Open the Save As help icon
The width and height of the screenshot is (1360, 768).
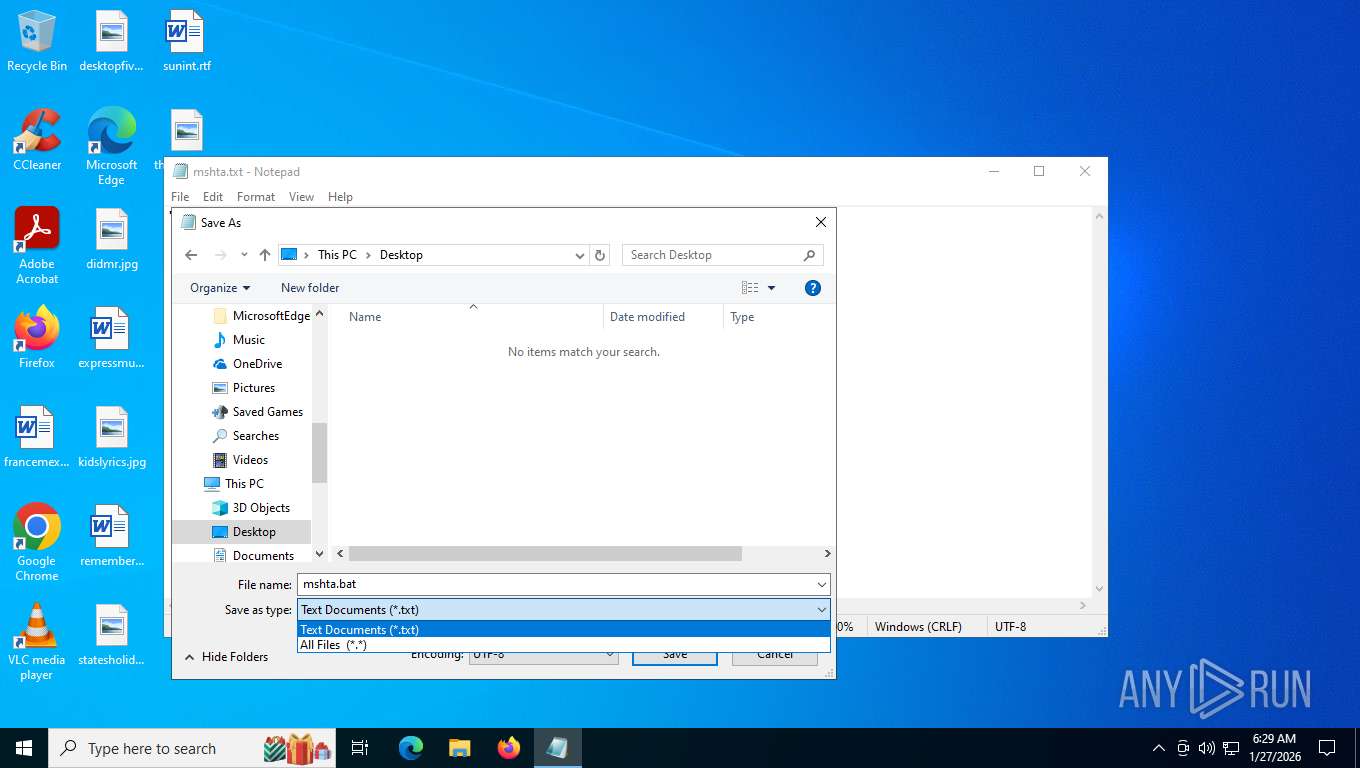point(813,288)
